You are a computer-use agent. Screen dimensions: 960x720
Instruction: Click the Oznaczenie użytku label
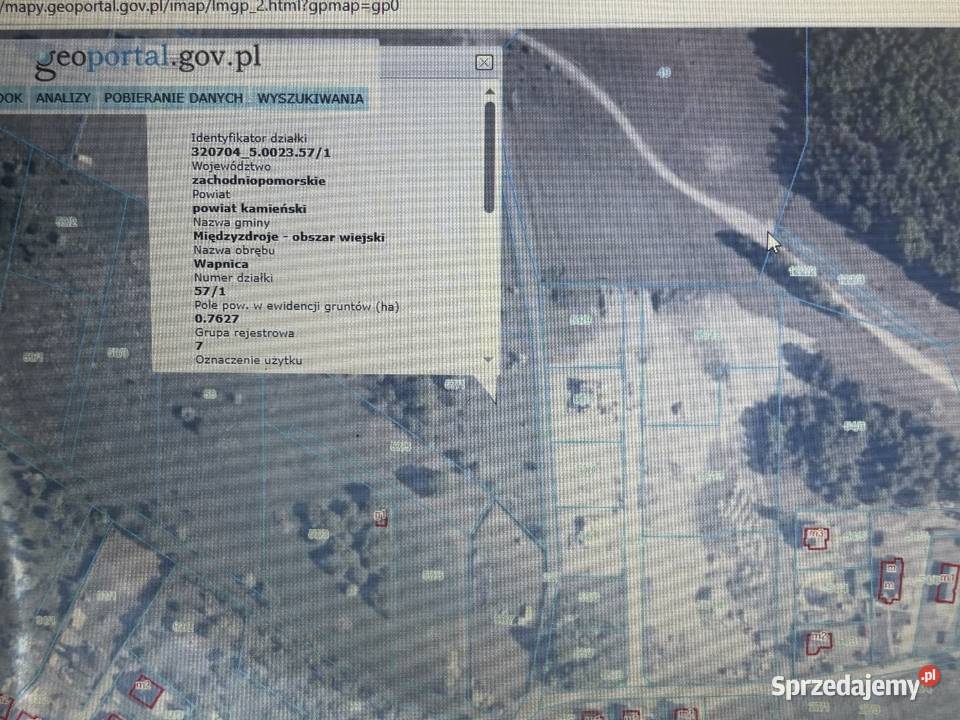249,360
